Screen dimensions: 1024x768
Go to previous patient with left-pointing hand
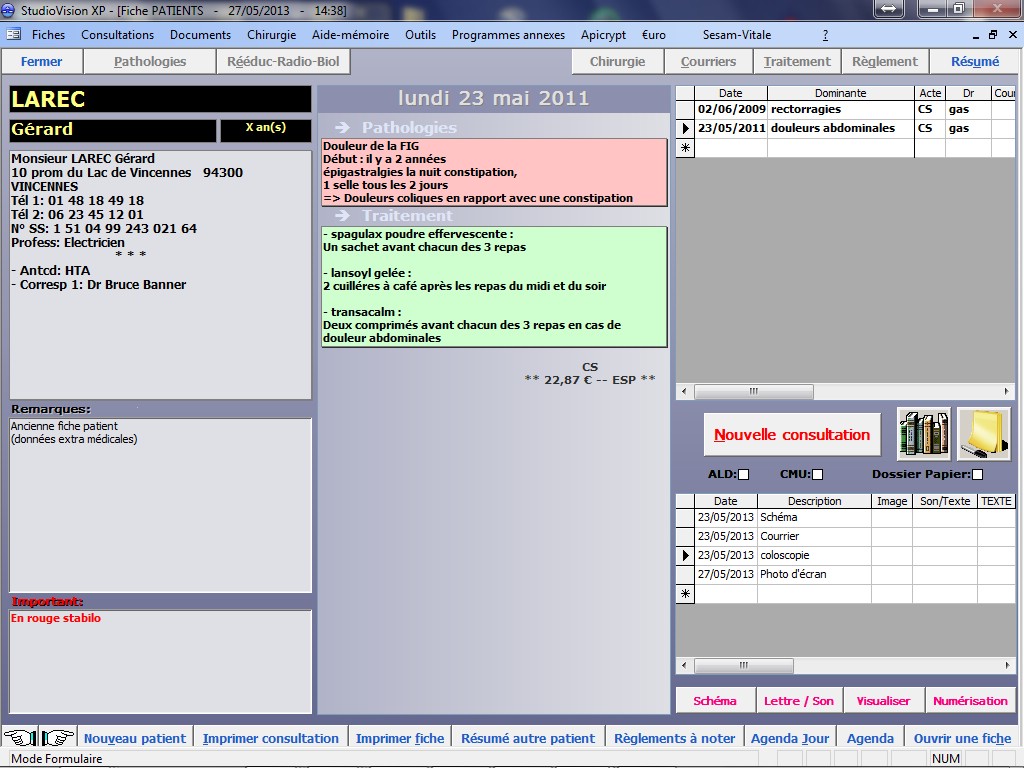[19, 738]
